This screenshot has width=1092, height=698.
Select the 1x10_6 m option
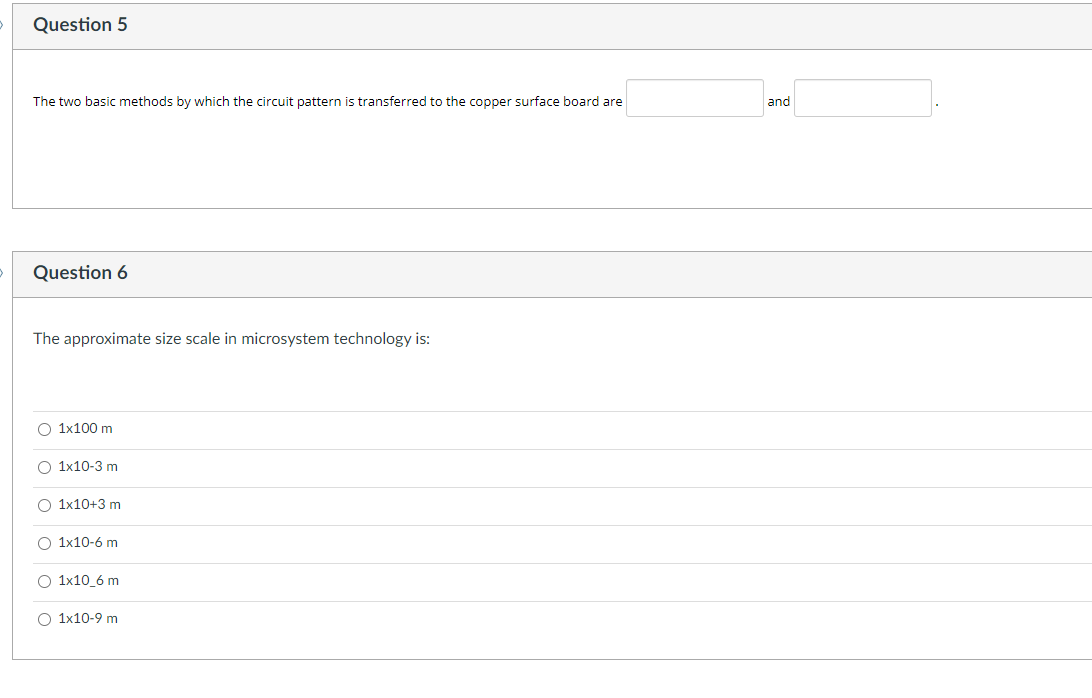tap(45, 582)
